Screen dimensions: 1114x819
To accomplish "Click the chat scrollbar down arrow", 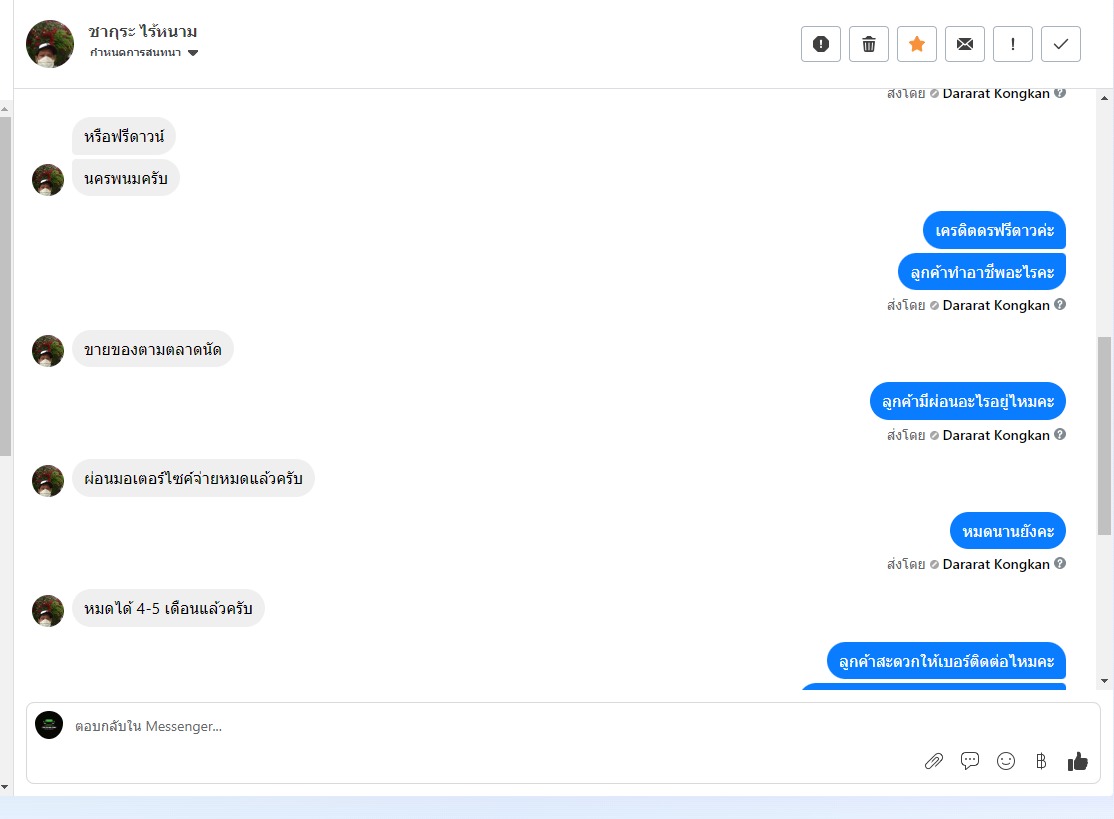I will [x=1104, y=680].
